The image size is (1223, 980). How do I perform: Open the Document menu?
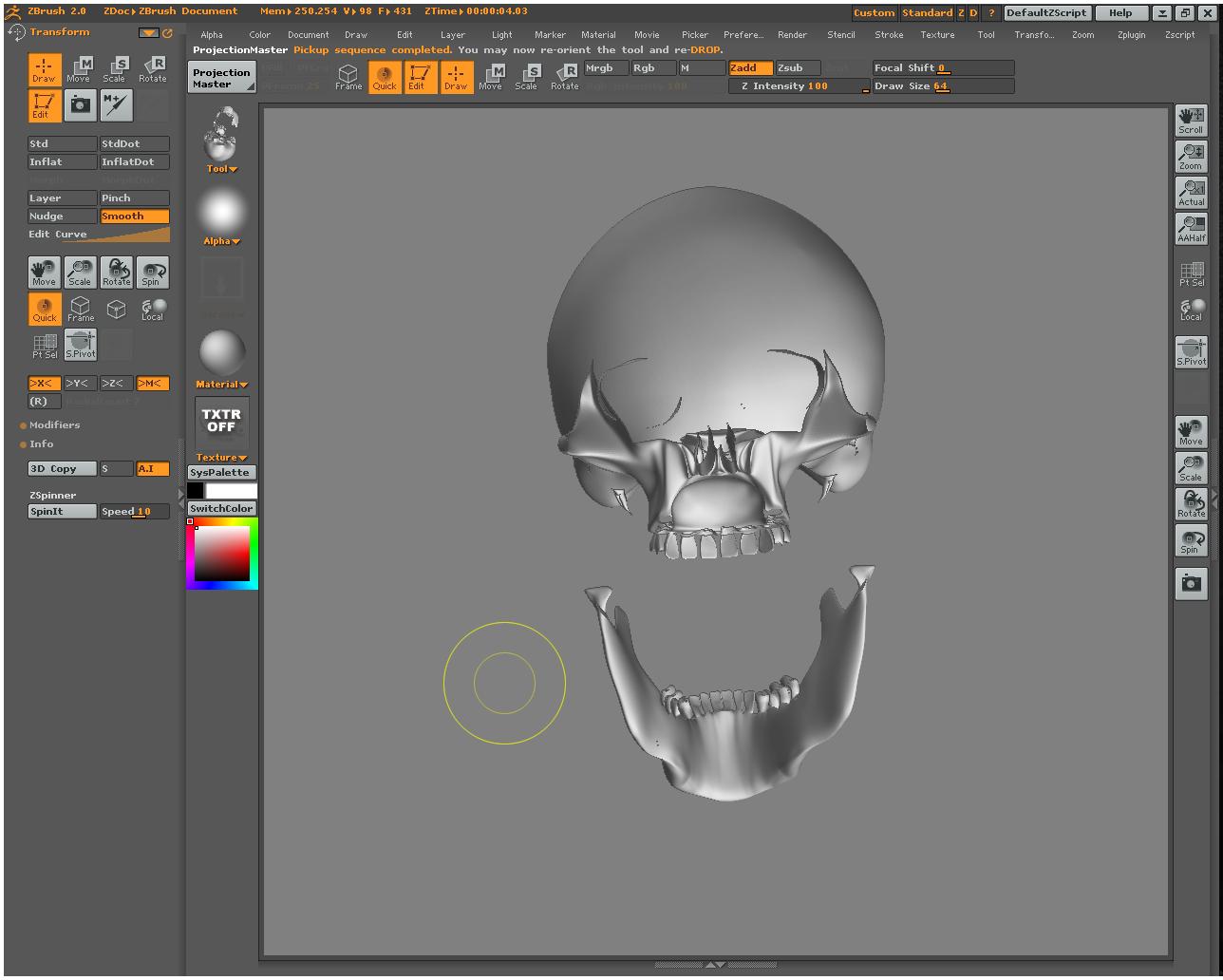click(308, 34)
